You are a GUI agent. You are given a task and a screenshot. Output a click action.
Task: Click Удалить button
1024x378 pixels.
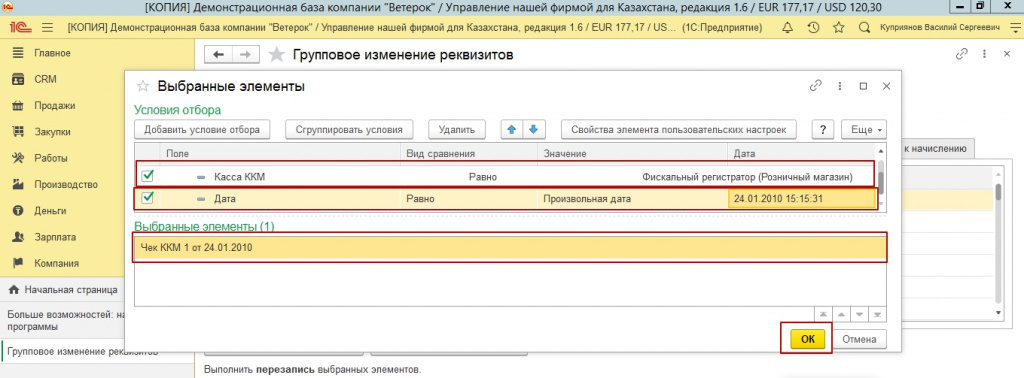coord(456,129)
